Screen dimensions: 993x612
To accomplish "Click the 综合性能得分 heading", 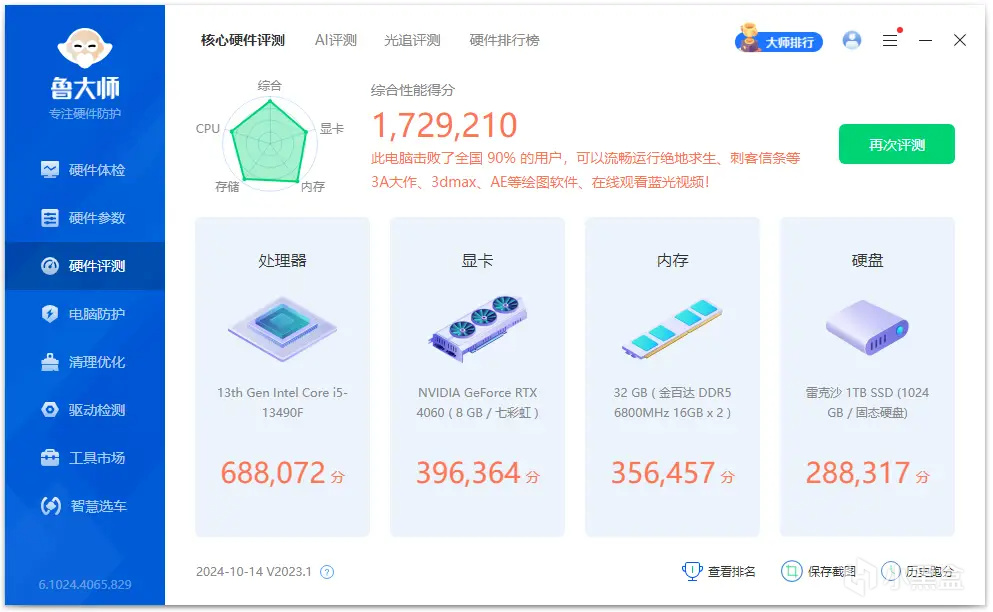I will [x=412, y=91].
